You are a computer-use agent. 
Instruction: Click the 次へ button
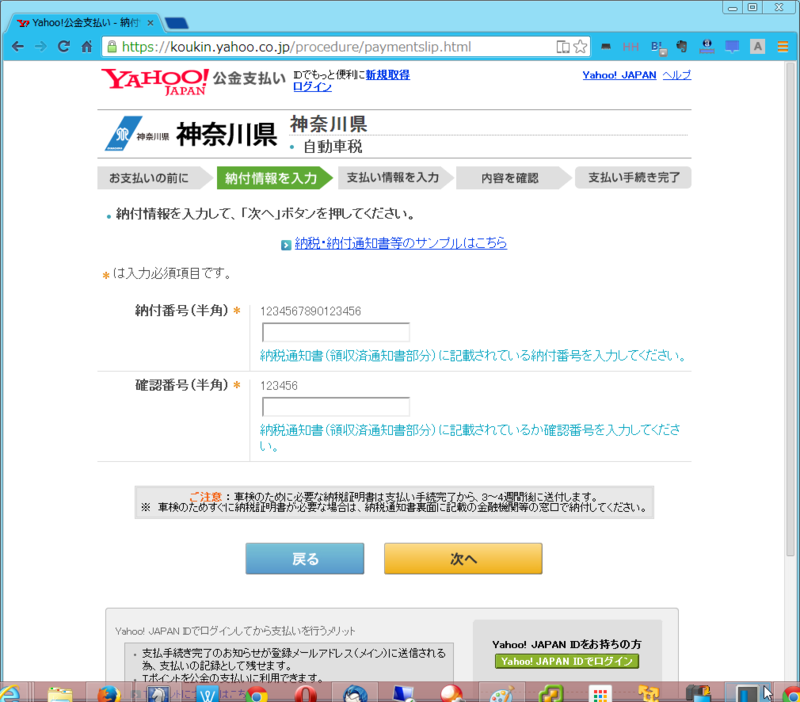click(x=463, y=559)
